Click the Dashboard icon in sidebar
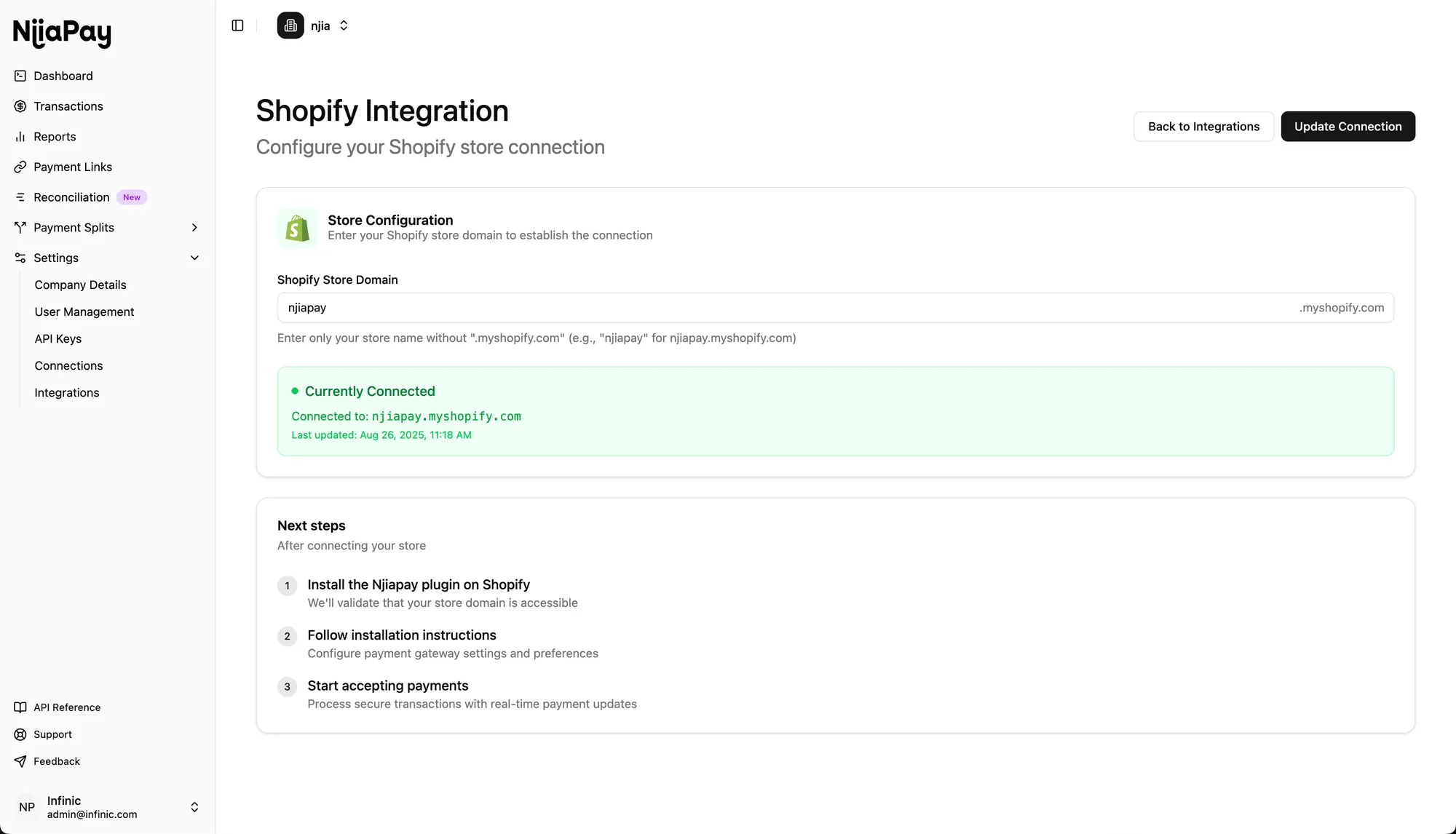This screenshot has width=1456, height=834. (20, 76)
